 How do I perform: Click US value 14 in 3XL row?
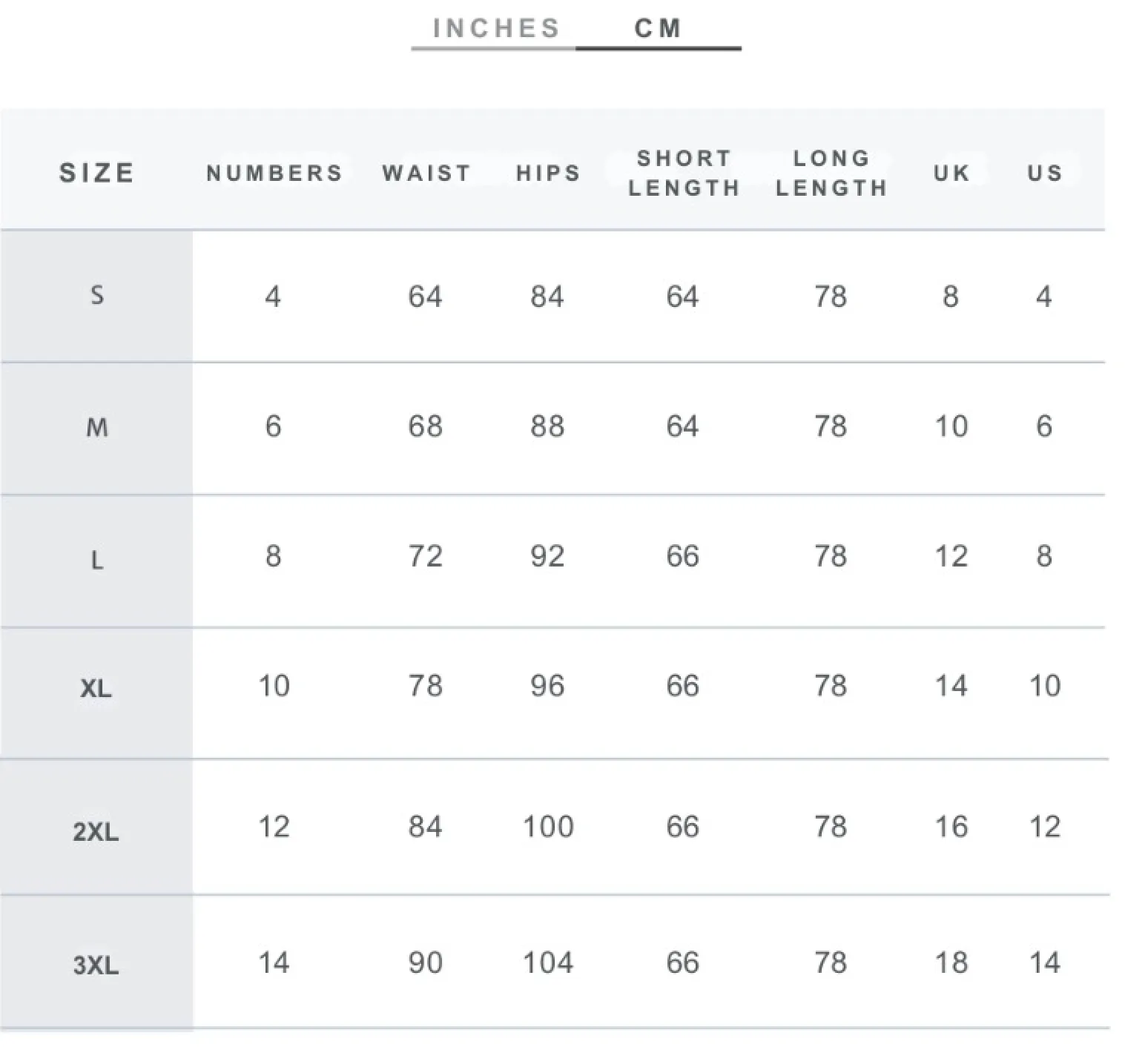(x=1045, y=962)
